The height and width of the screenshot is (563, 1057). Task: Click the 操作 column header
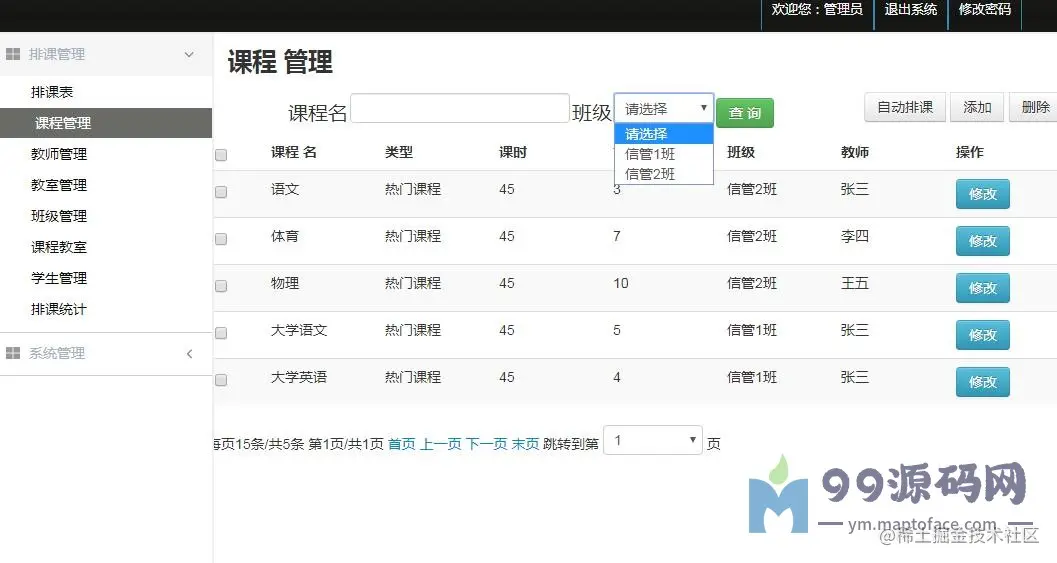click(x=969, y=152)
